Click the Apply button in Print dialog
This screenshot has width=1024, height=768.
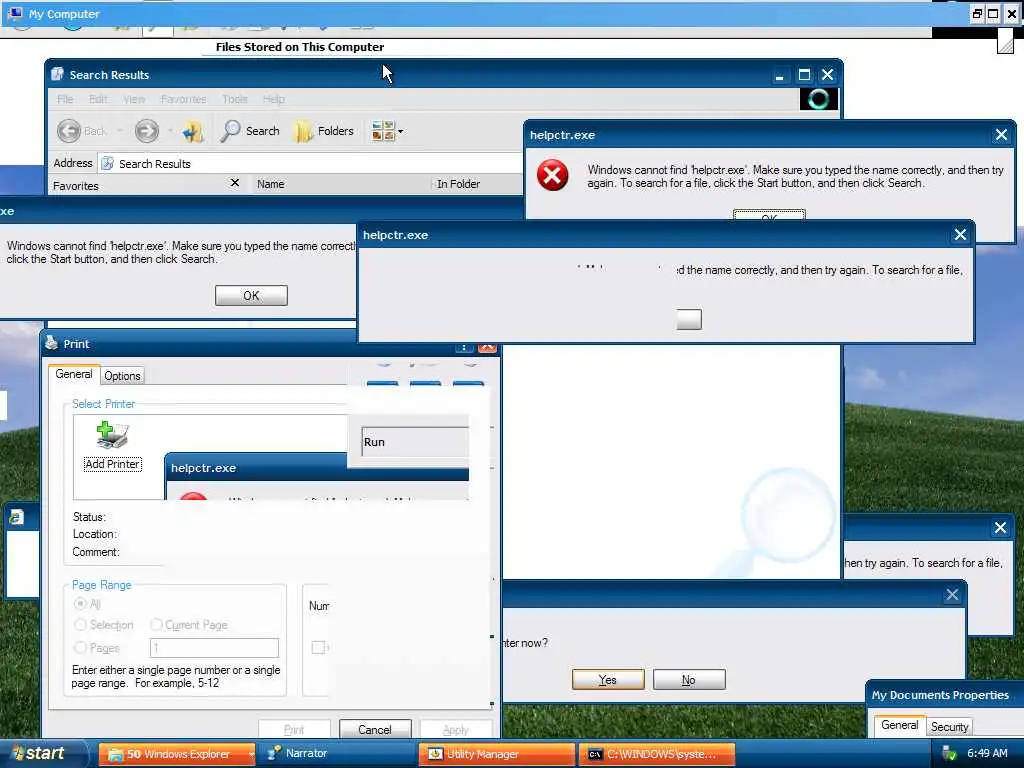[456, 729]
